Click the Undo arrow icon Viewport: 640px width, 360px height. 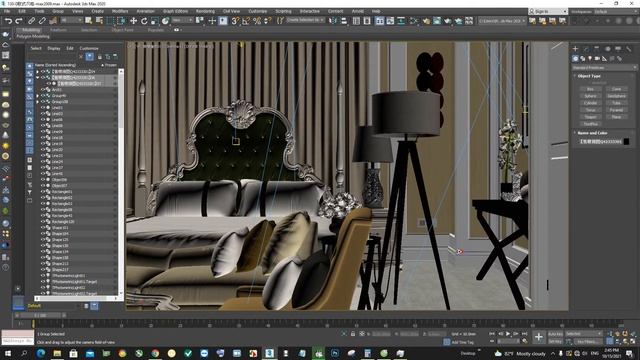tap(8, 21)
